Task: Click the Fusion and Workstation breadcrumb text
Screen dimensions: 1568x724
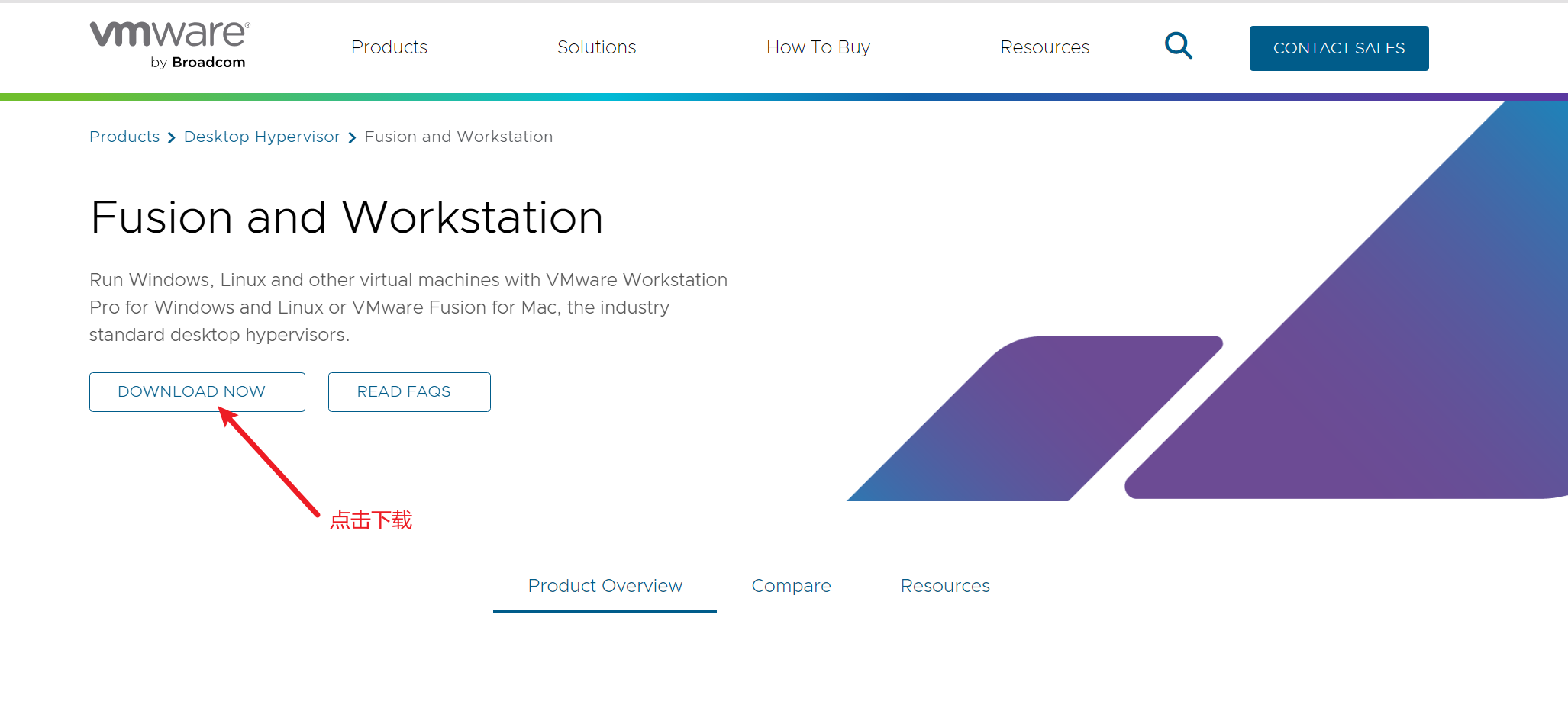Action: click(459, 137)
